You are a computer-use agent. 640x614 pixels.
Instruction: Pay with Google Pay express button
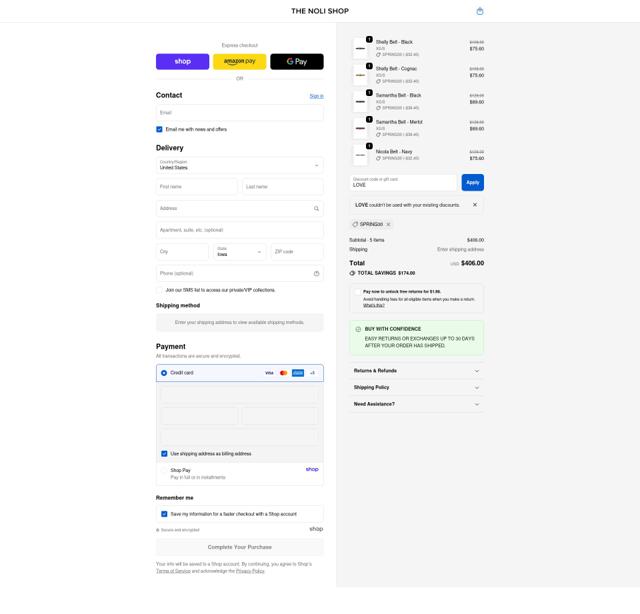[x=296, y=61]
